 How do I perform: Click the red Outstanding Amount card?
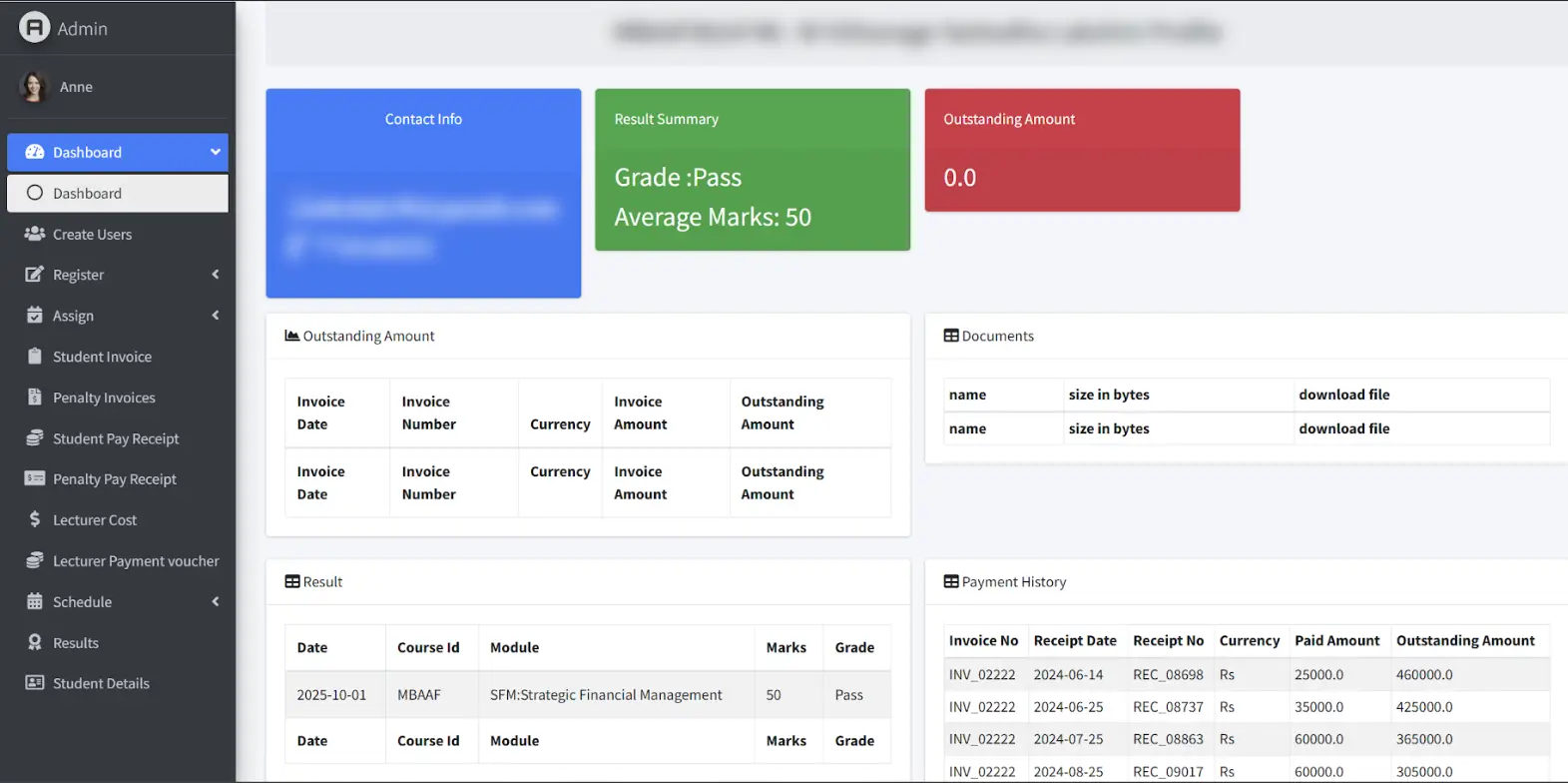pos(1082,150)
